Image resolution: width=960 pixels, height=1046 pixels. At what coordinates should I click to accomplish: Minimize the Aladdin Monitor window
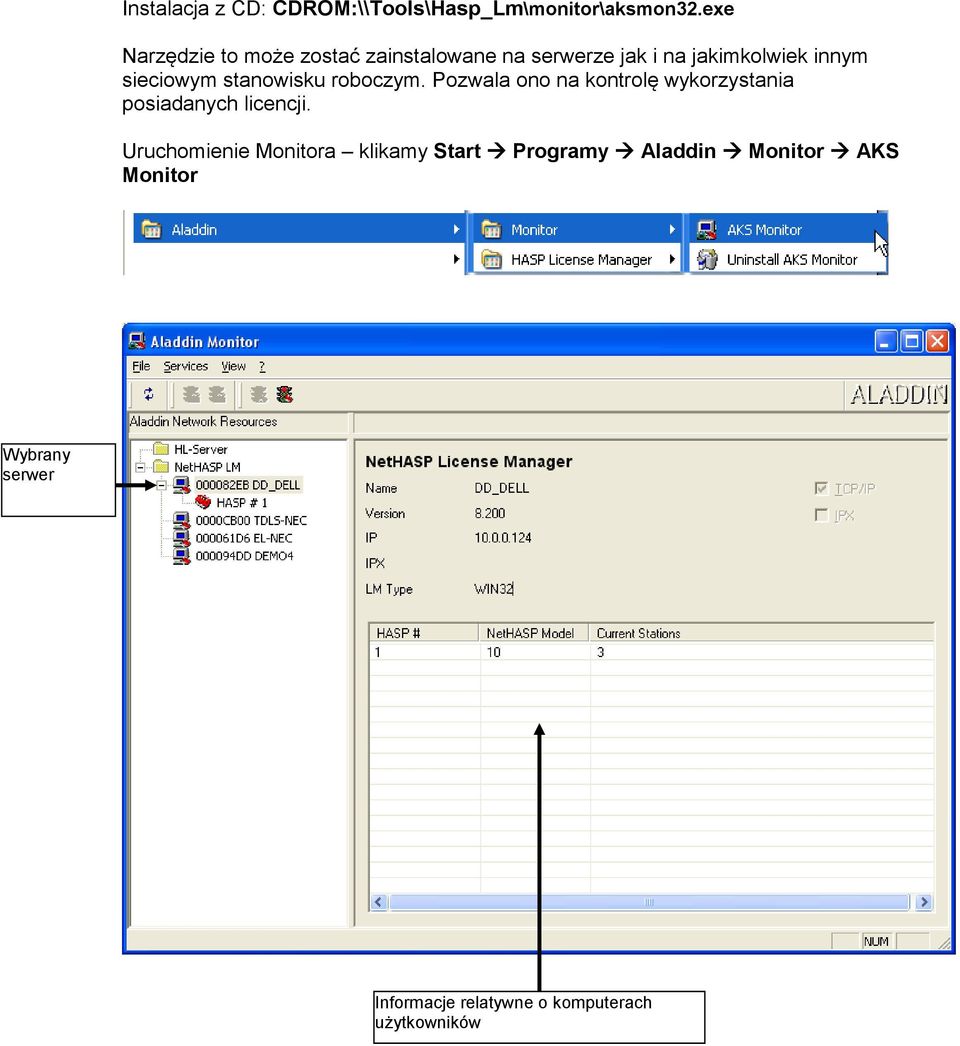point(885,342)
